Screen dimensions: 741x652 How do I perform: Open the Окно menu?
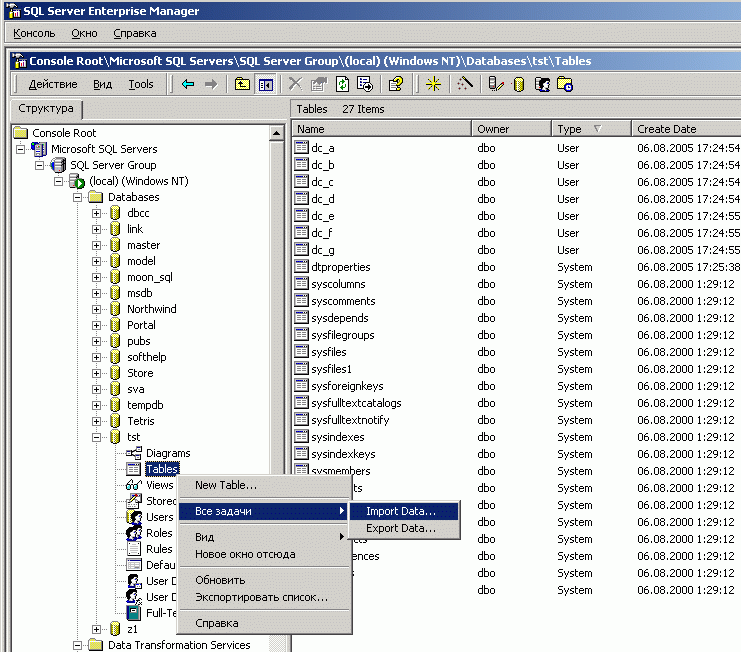[x=84, y=34]
